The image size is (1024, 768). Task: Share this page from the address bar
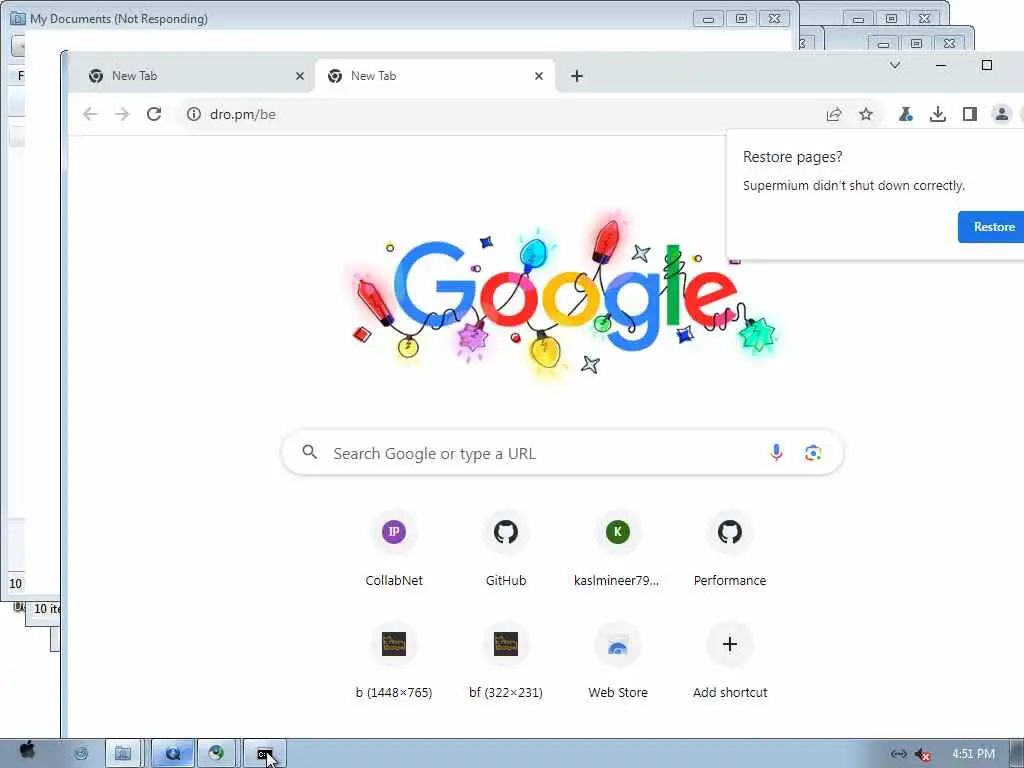[x=834, y=114]
